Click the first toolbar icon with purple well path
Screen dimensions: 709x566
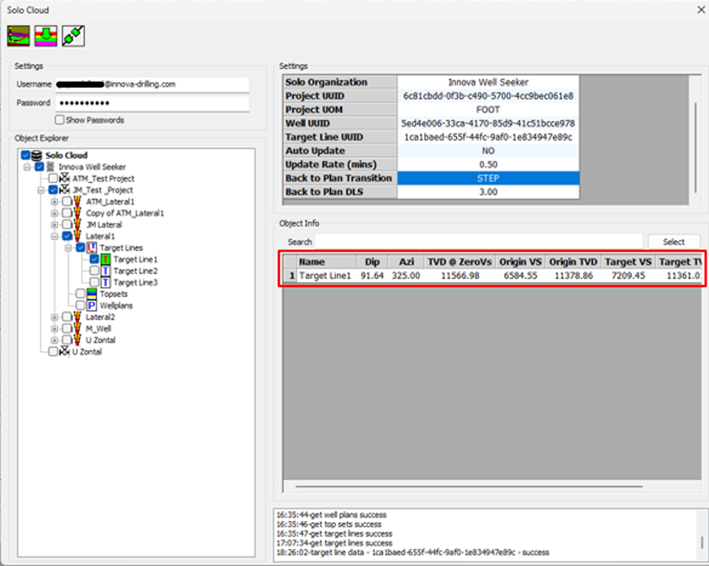tap(18, 35)
